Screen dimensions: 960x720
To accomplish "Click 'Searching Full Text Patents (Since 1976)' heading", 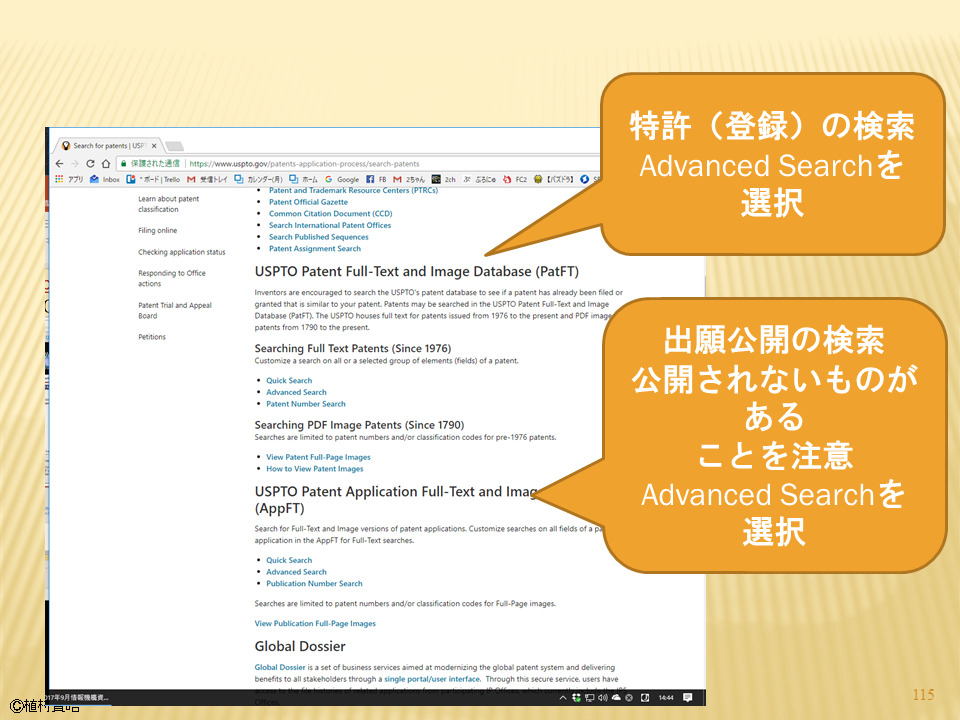I will click(x=353, y=348).
